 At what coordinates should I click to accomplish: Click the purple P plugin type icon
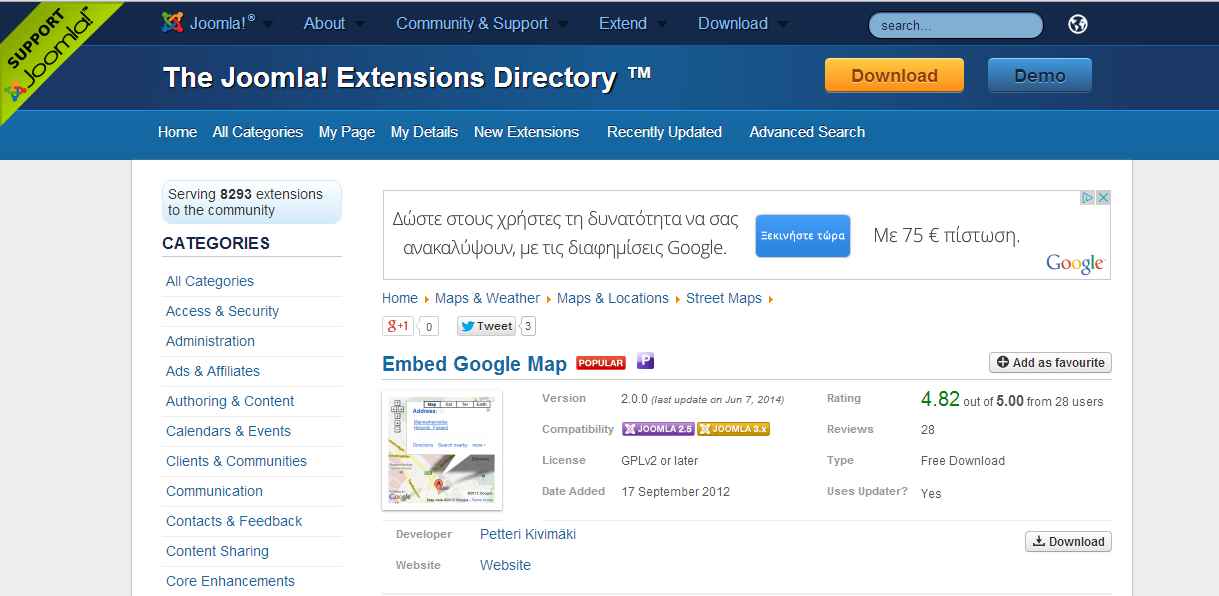pos(646,361)
